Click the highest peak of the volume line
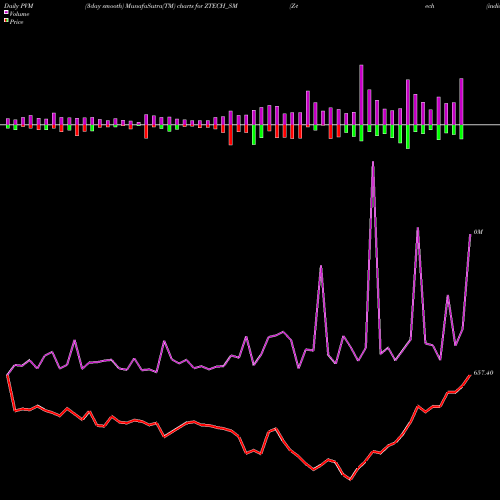Screen dimensions: 500x500 [x=373, y=163]
